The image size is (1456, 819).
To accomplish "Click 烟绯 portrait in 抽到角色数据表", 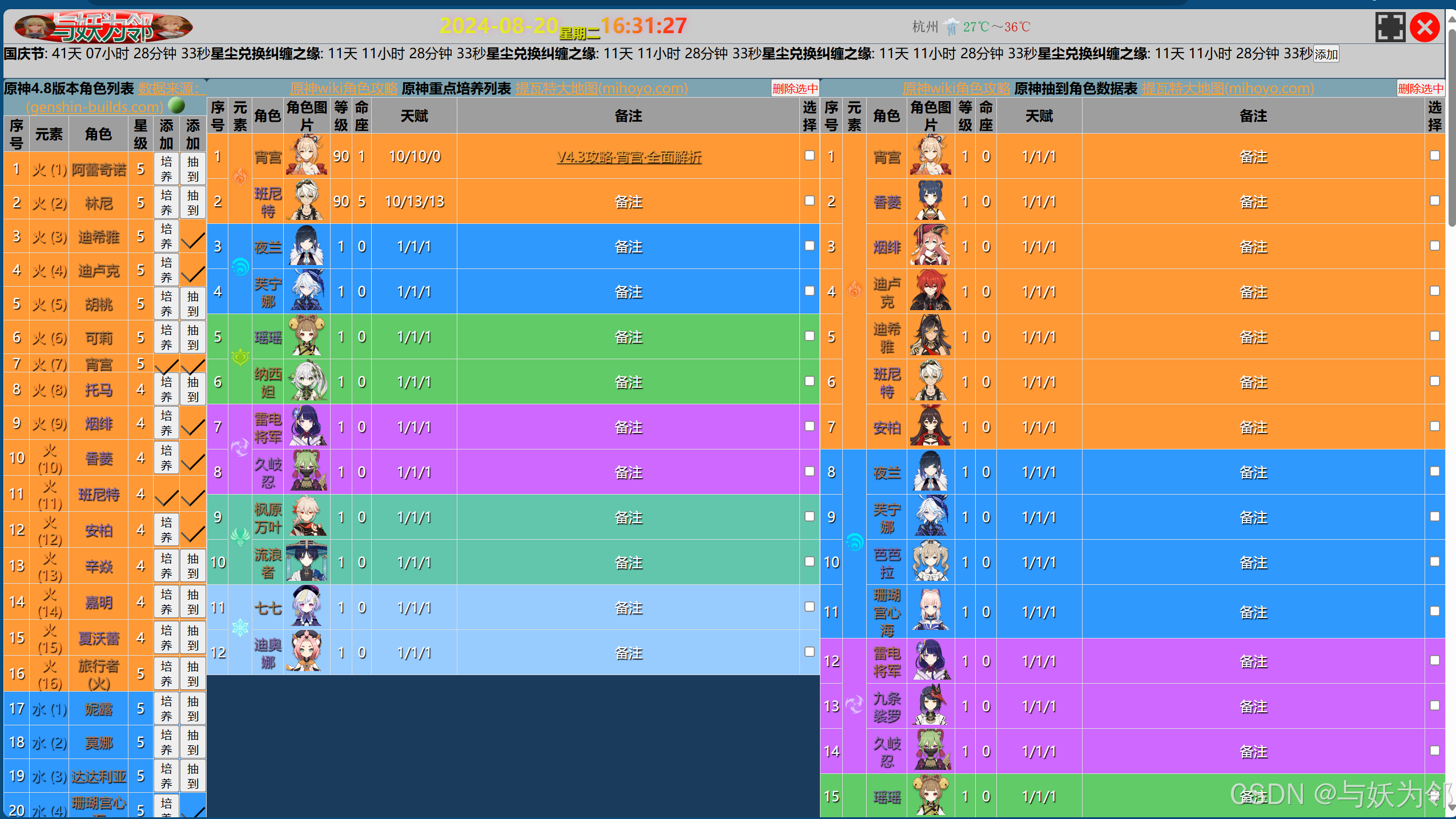I will tap(931, 246).
